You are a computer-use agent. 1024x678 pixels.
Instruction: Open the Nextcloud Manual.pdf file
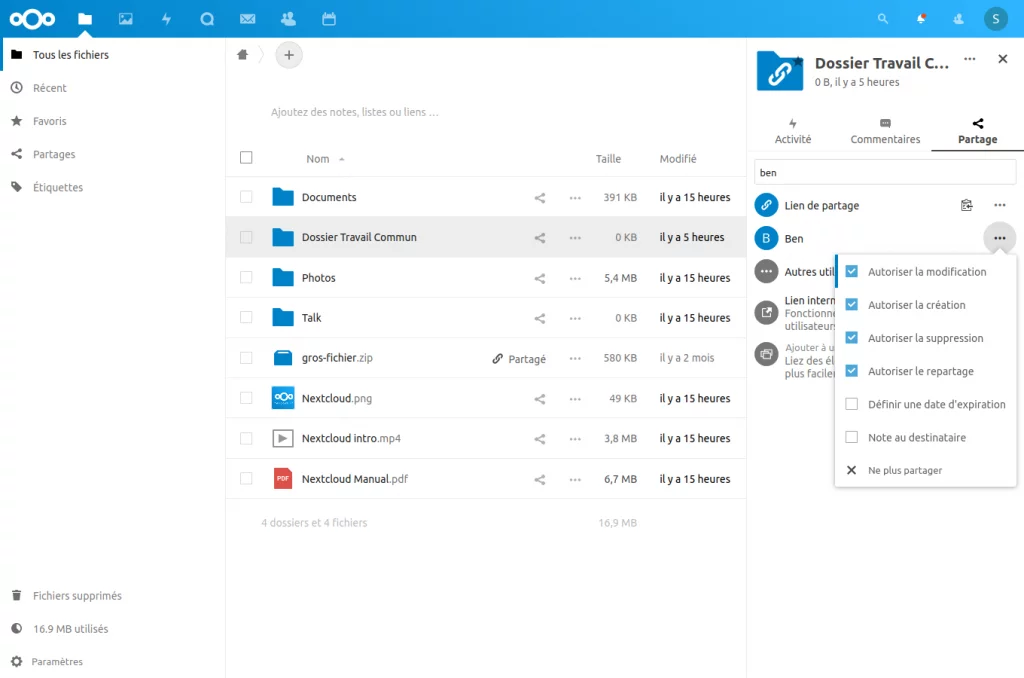click(355, 479)
